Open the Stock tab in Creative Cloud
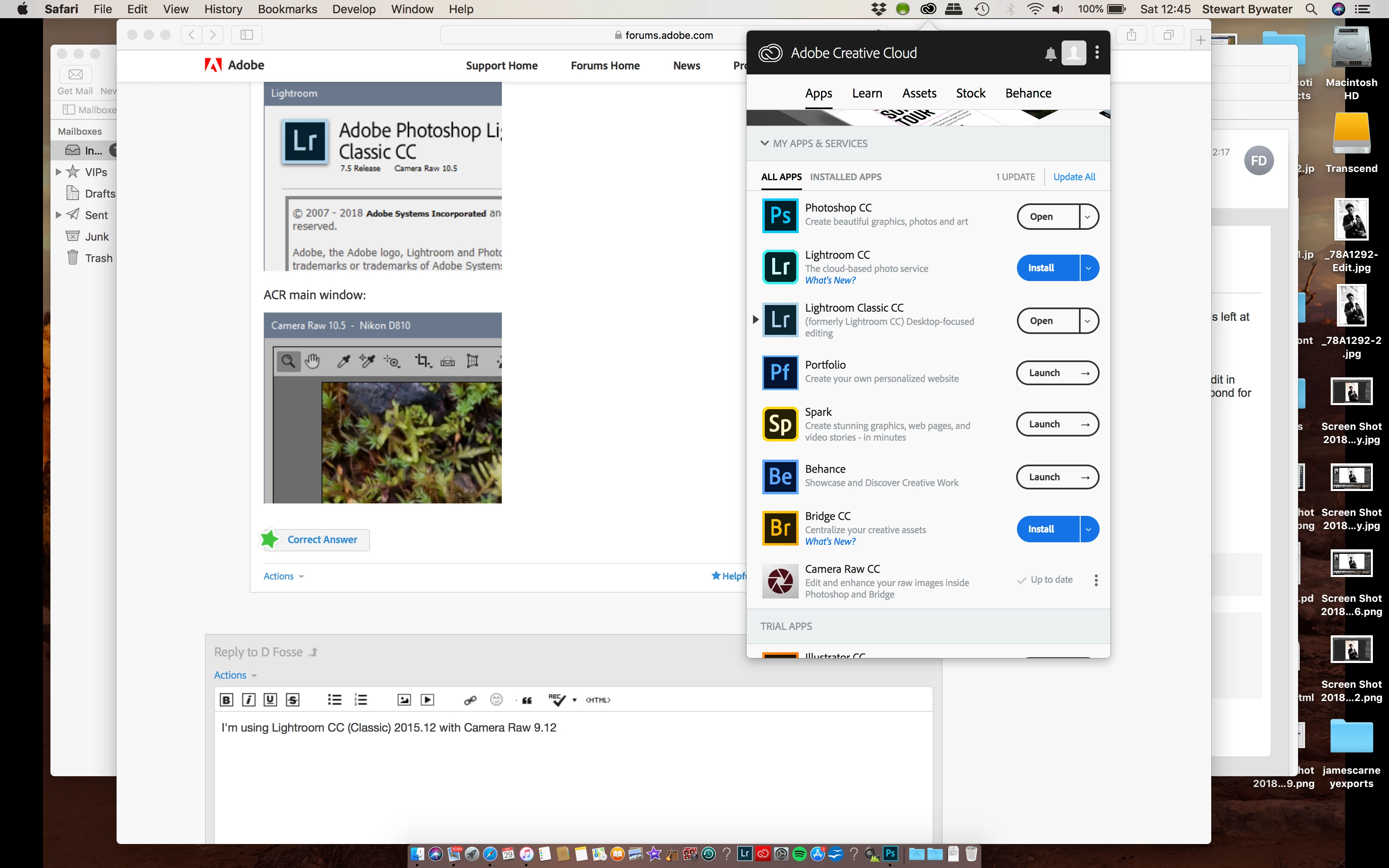Screen dimensions: 1389x868 point(970,93)
